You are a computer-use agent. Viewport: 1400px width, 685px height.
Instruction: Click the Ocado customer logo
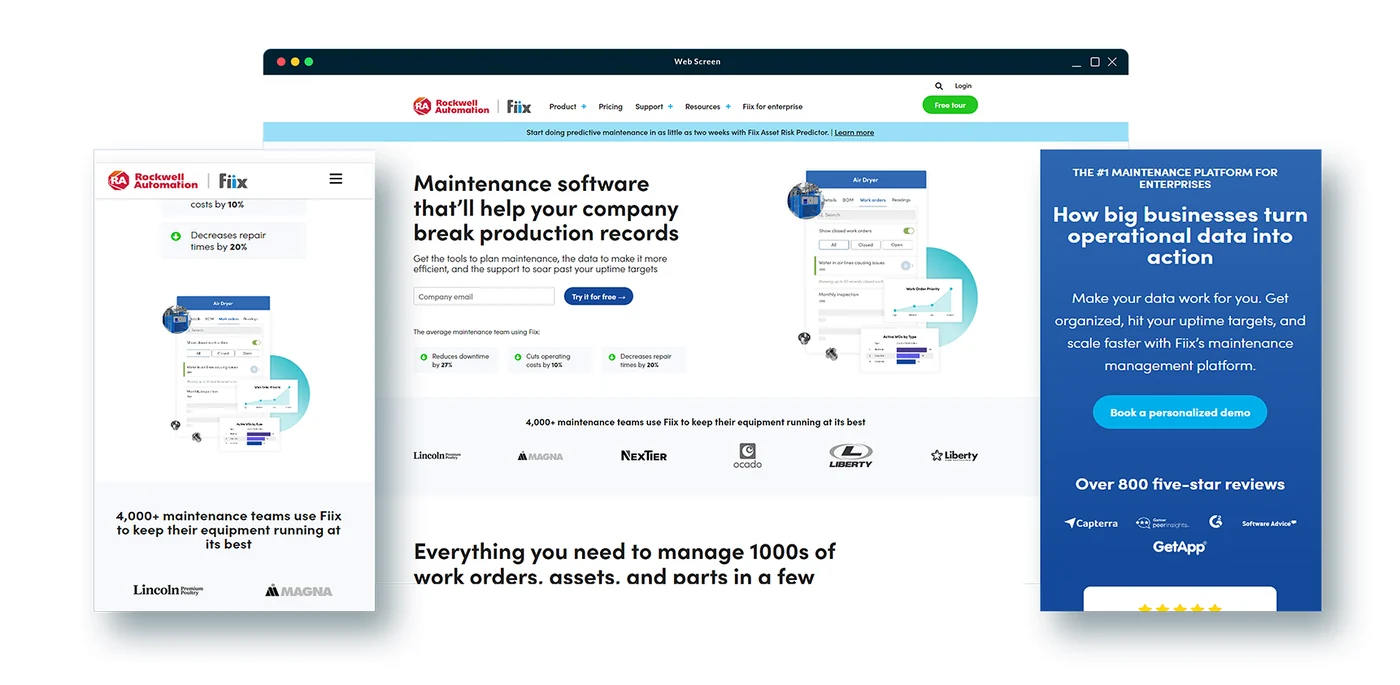click(x=747, y=456)
